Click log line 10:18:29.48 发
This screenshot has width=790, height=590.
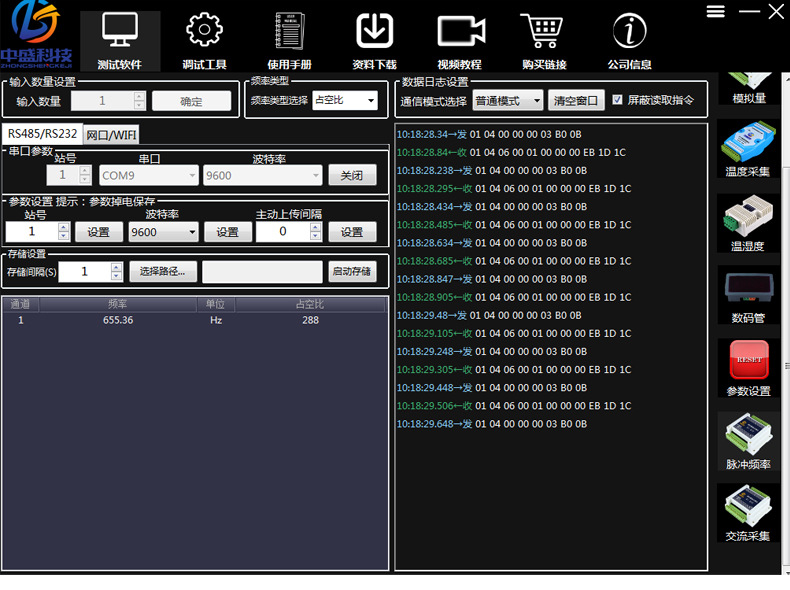tap(489, 315)
